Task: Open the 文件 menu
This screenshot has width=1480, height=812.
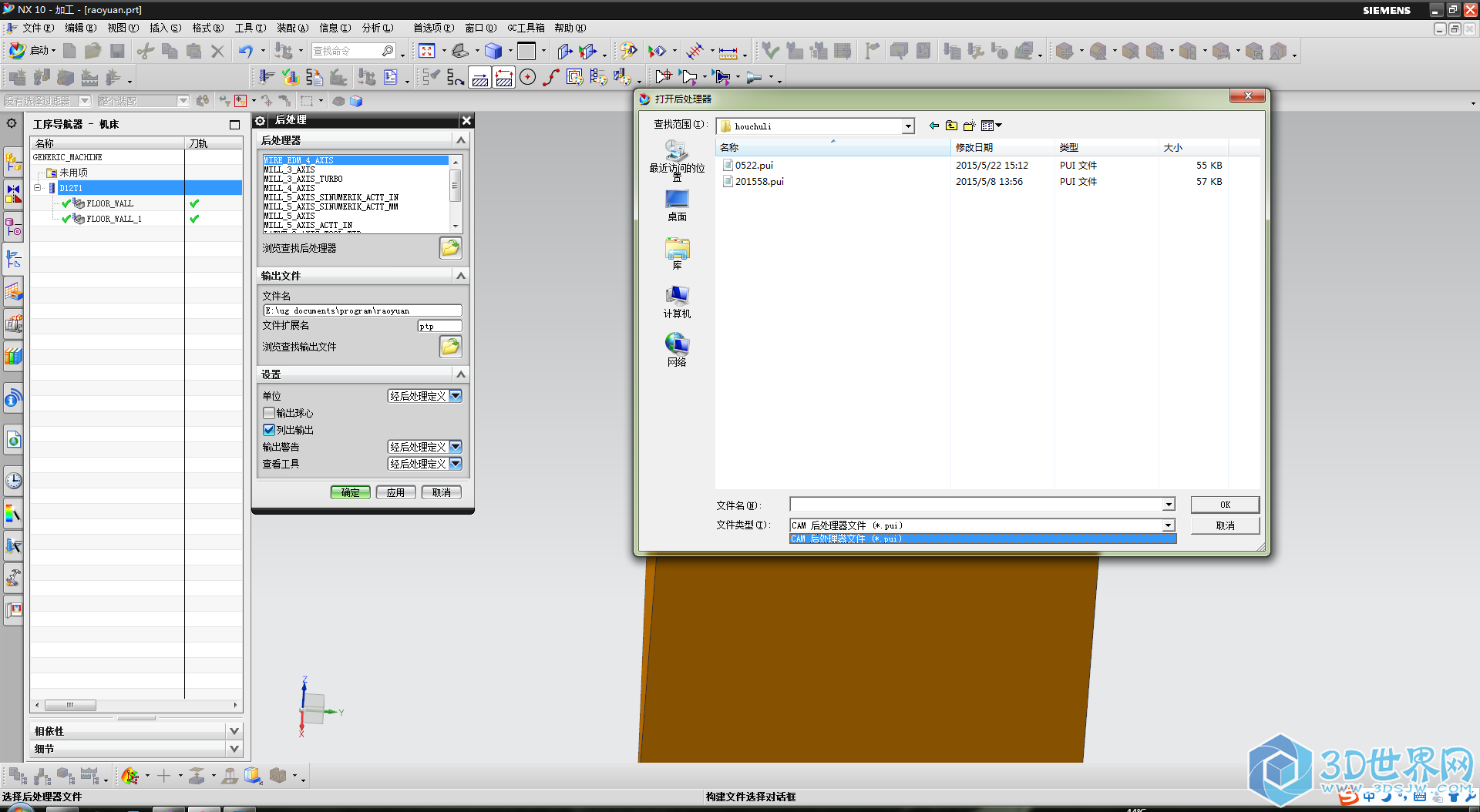Action: click(x=37, y=28)
